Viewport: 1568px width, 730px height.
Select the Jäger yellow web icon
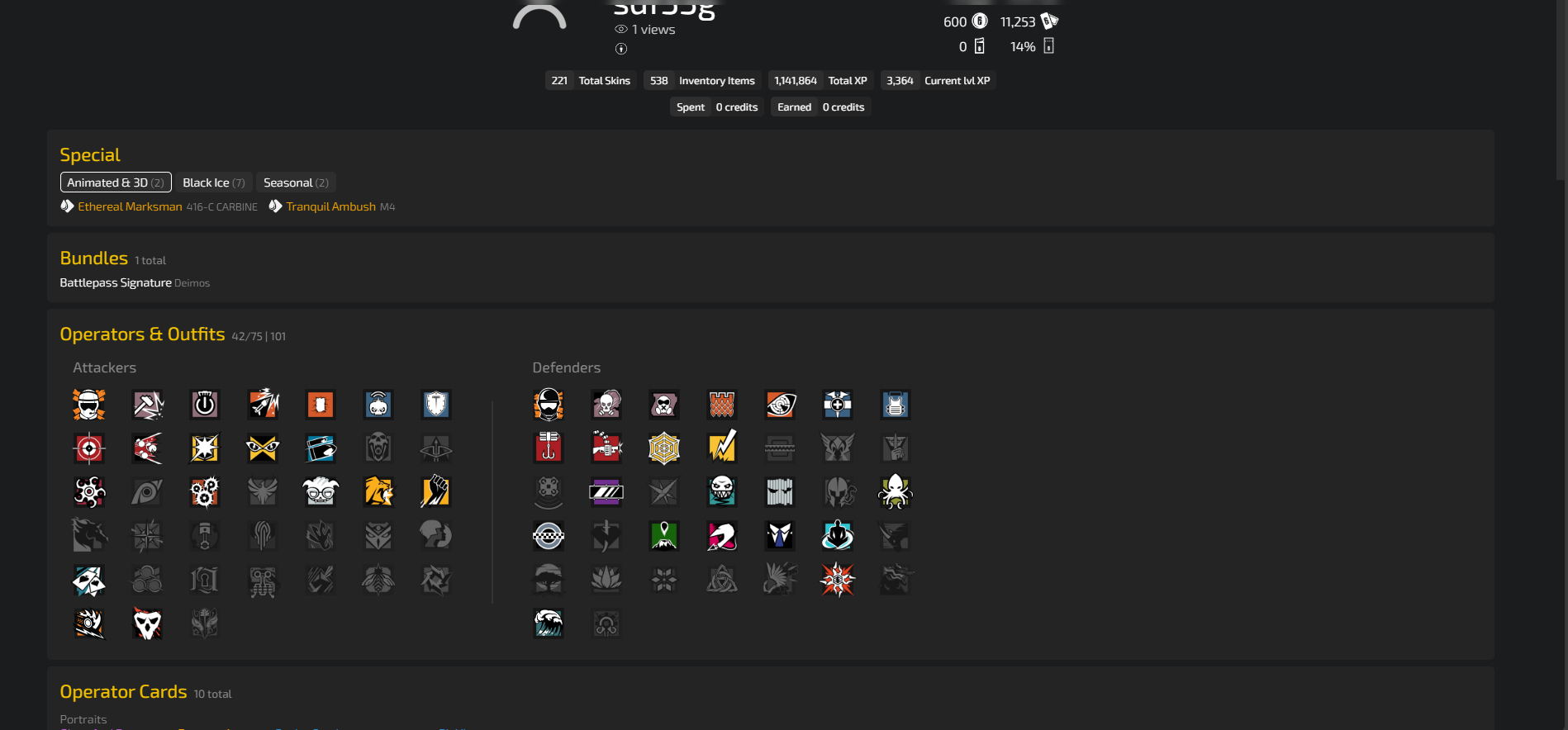(x=664, y=448)
